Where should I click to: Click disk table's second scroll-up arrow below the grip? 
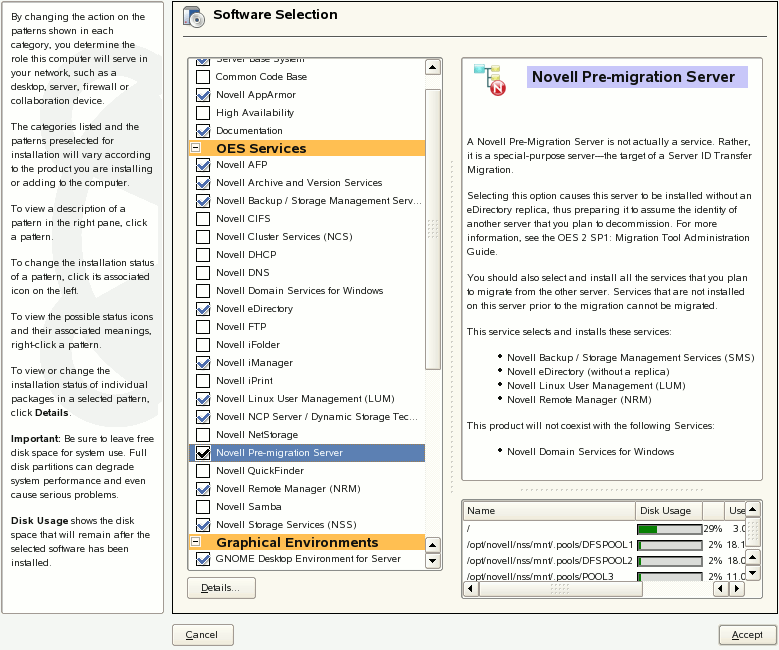753,557
